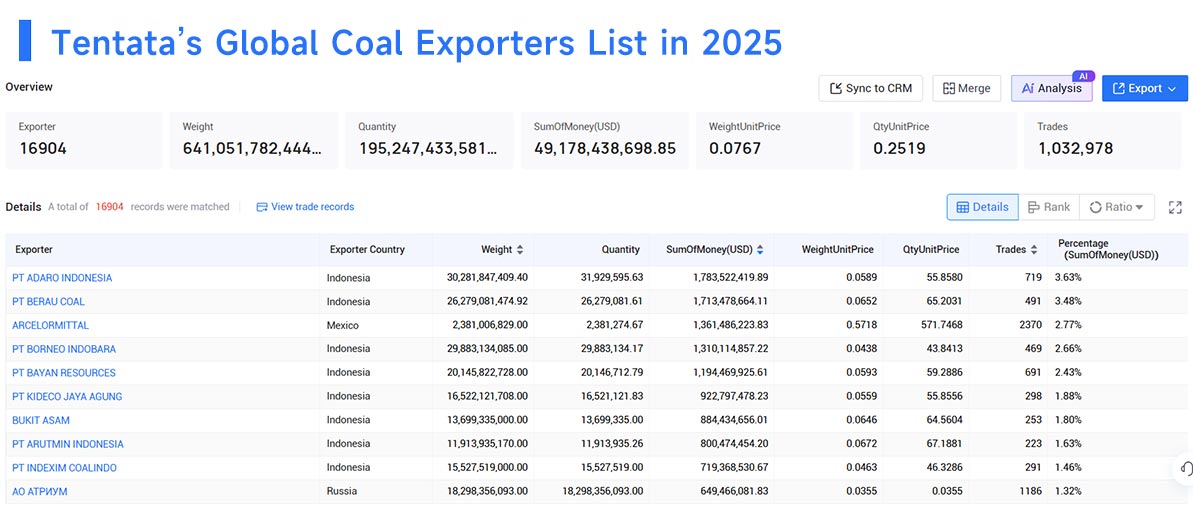This screenshot has width=1193, height=514.
Task: Select the WeightUnitPrice 0.0767 card
Action: 774,140
